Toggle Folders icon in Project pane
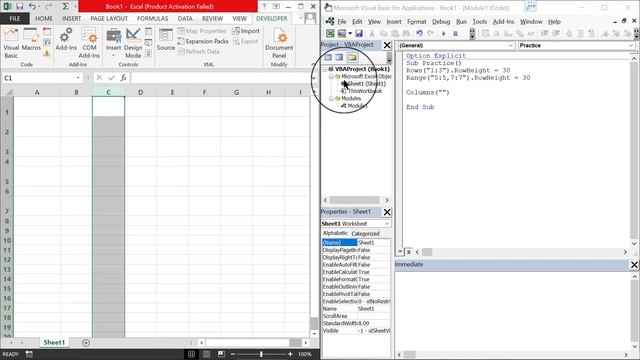Image resolution: width=640 pixels, height=360 pixels. (x=352, y=58)
